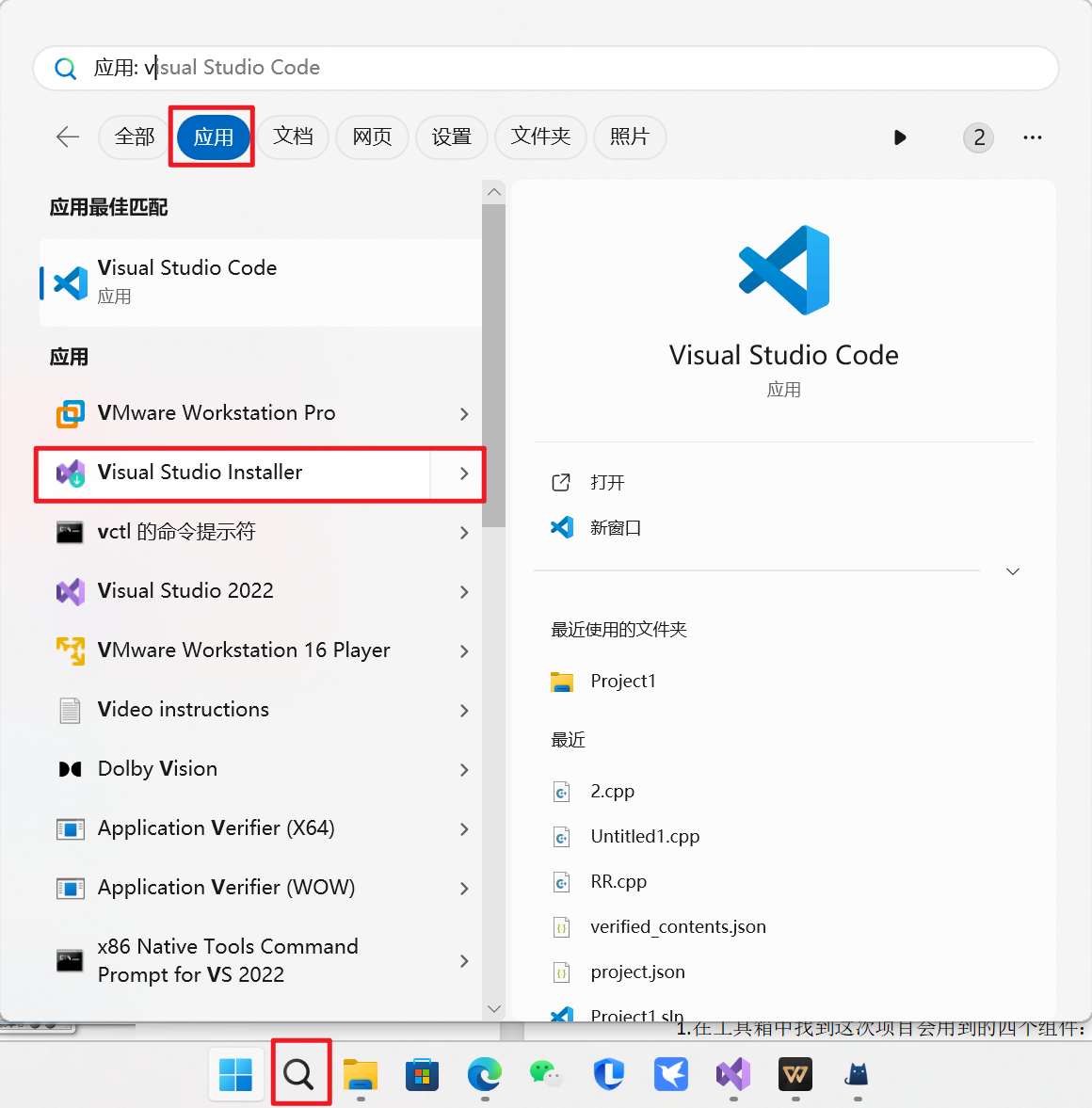The height and width of the screenshot is (1108, 1092).
Task: Open recent file RR.cpp
Action: pos(618,882)
